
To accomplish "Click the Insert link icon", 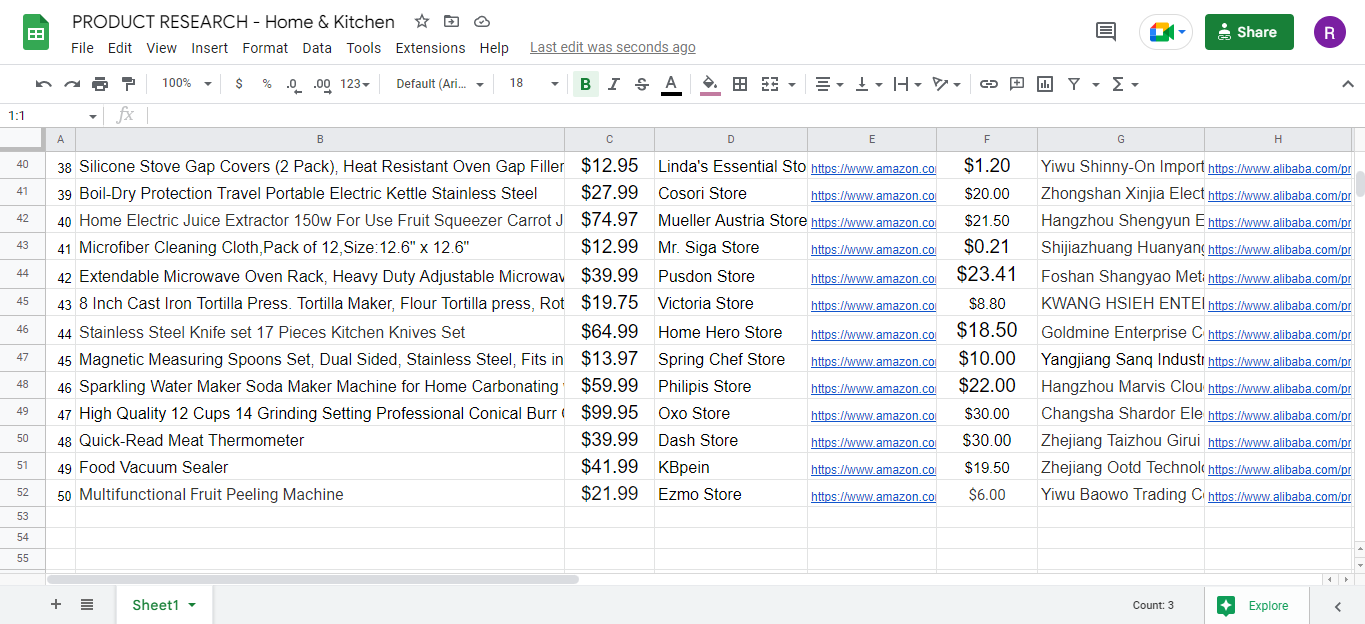I will click(x=989, y=84).
